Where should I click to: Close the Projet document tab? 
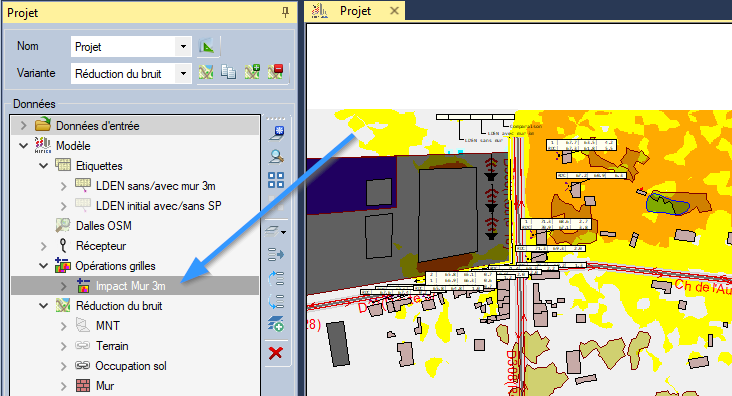[394, 11]
